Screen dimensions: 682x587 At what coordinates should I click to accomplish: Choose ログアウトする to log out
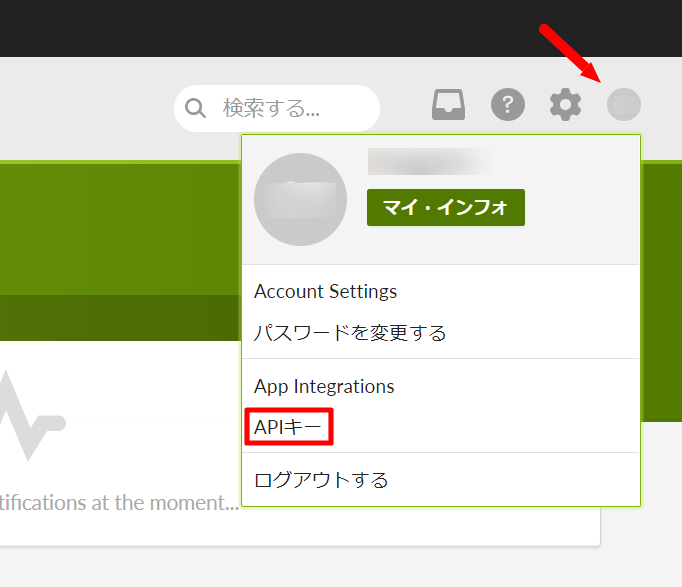tap(321, 480)
